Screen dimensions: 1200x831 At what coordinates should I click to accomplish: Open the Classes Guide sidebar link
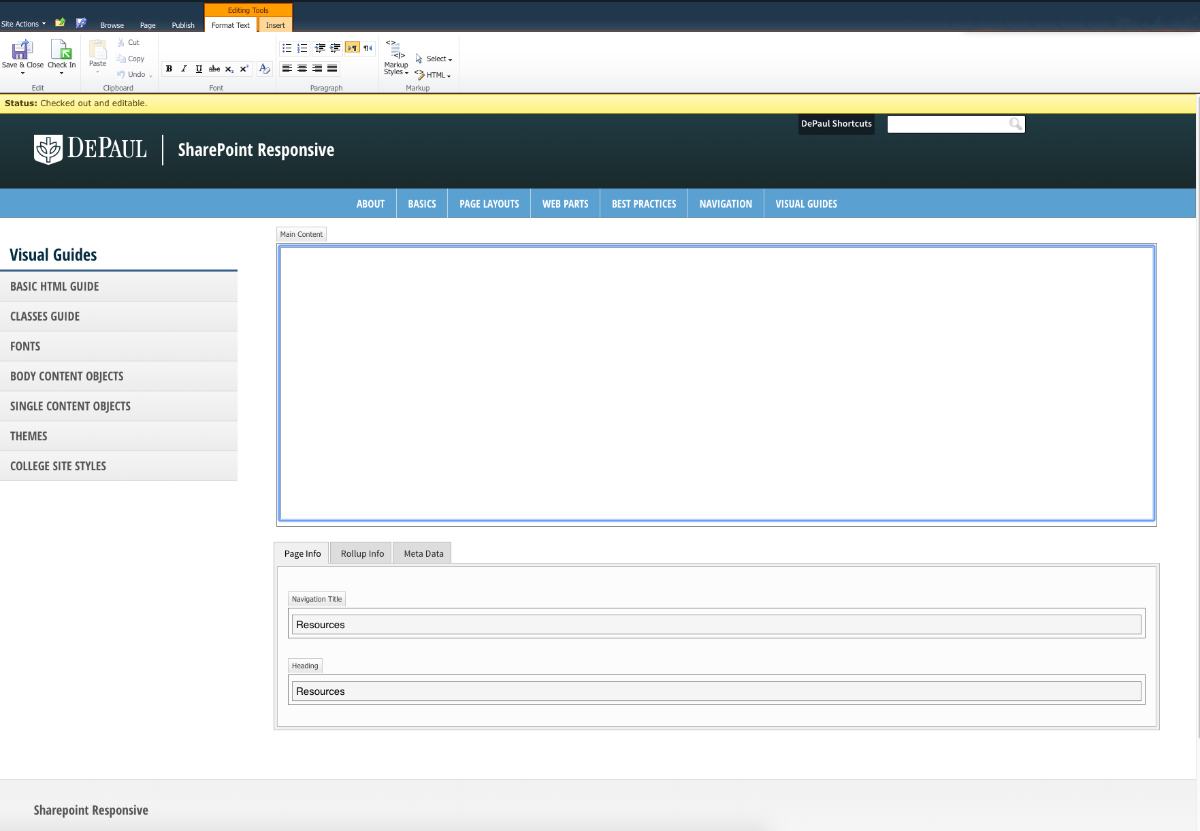click(45, 316)
